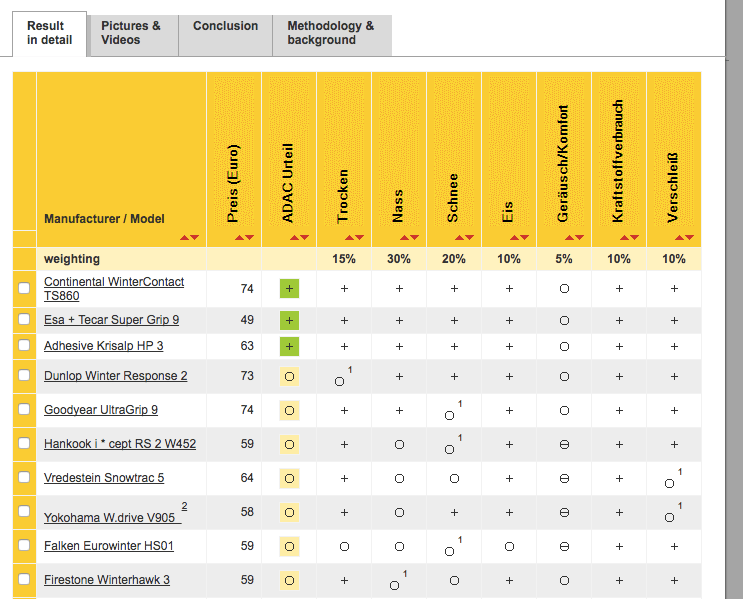The height and width of the screenshot is (599, 743).
Task: Click green ADAC rating for Esa + Tecar
Action: pos(290,320)
